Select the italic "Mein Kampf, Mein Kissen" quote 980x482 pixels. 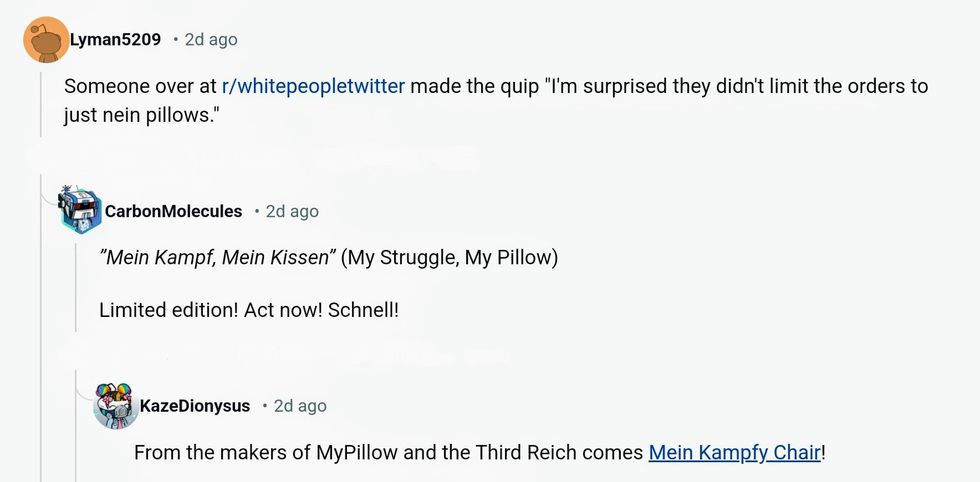[x=215, y=257]
